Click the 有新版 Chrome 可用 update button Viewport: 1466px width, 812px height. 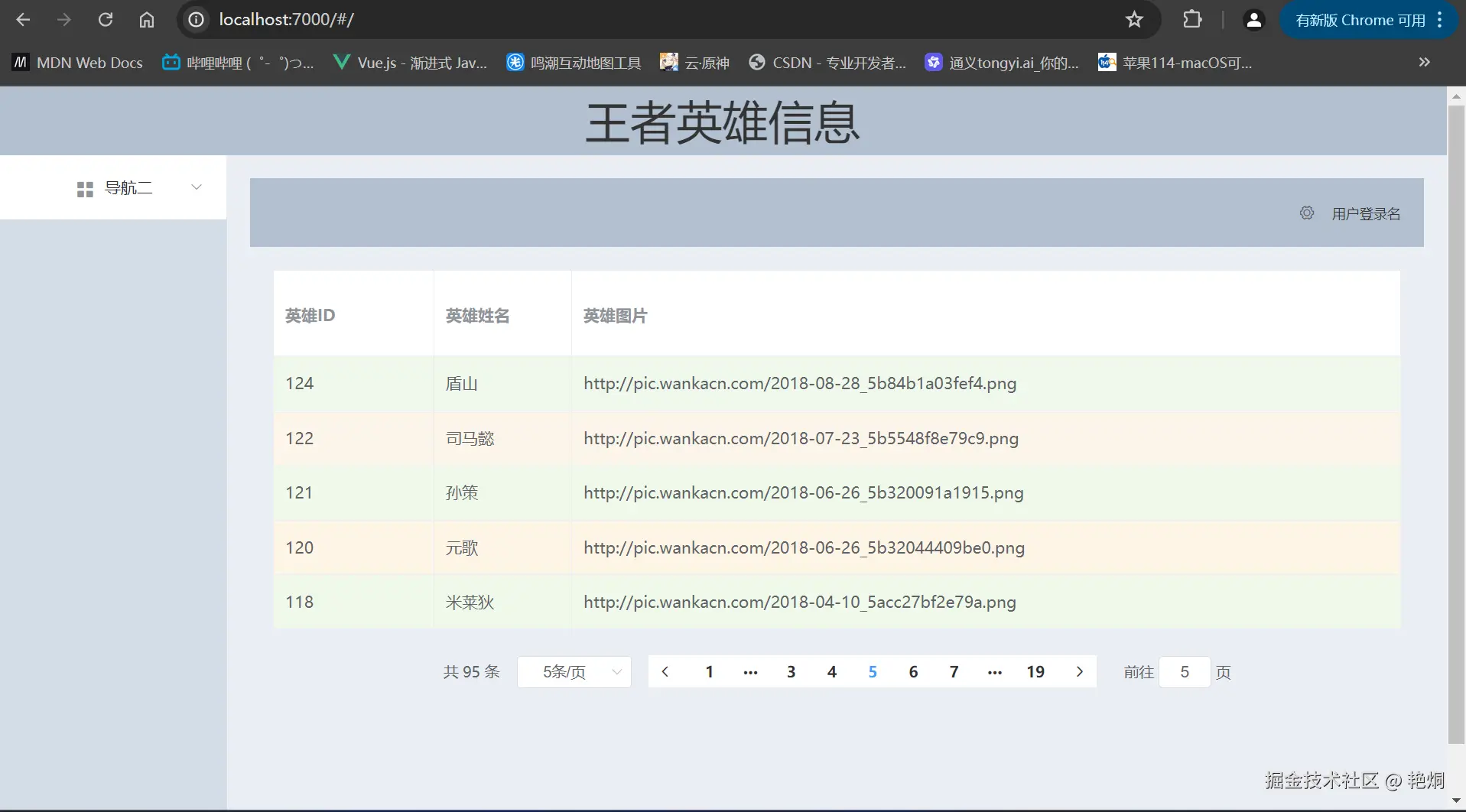(x=1361, y=19)
